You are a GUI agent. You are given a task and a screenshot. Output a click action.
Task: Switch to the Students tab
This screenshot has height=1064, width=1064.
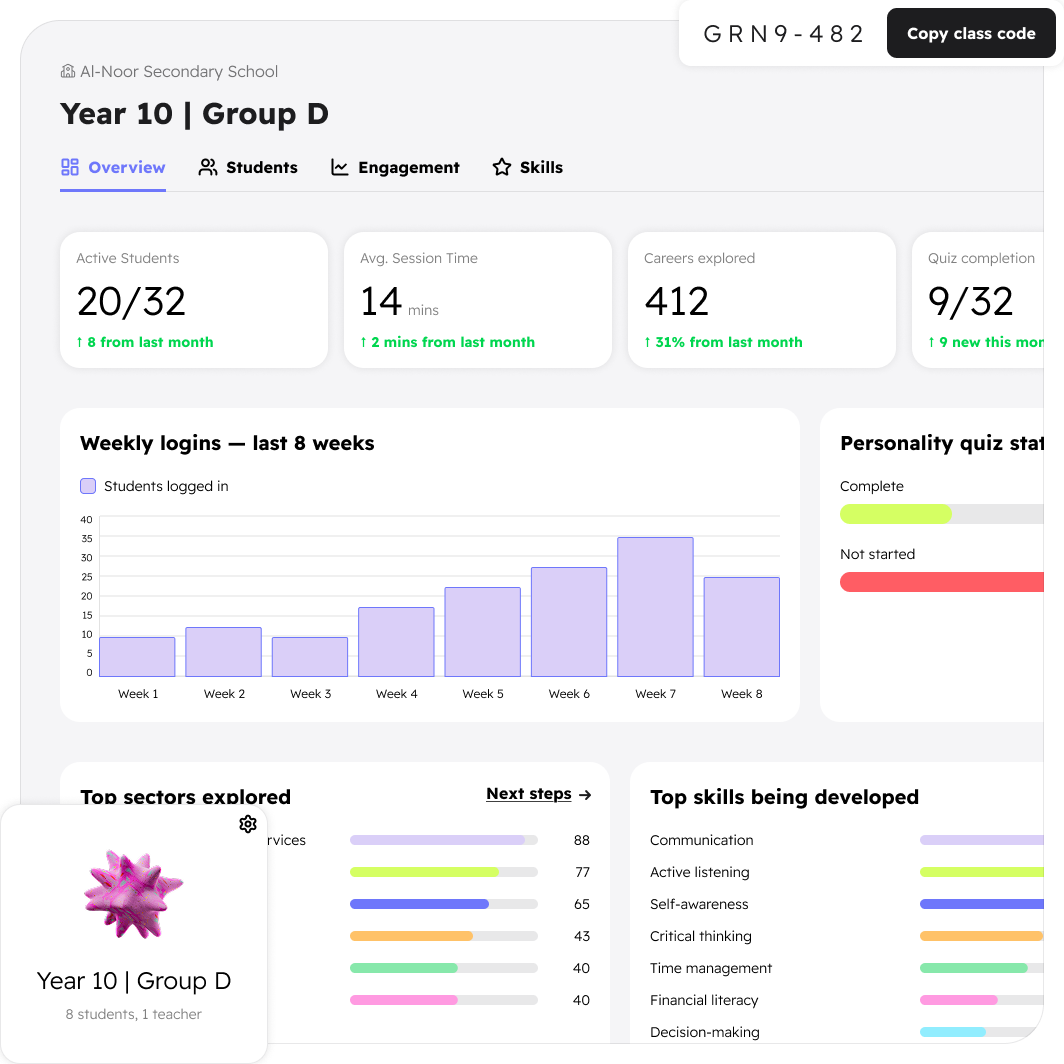pos(248,168)
